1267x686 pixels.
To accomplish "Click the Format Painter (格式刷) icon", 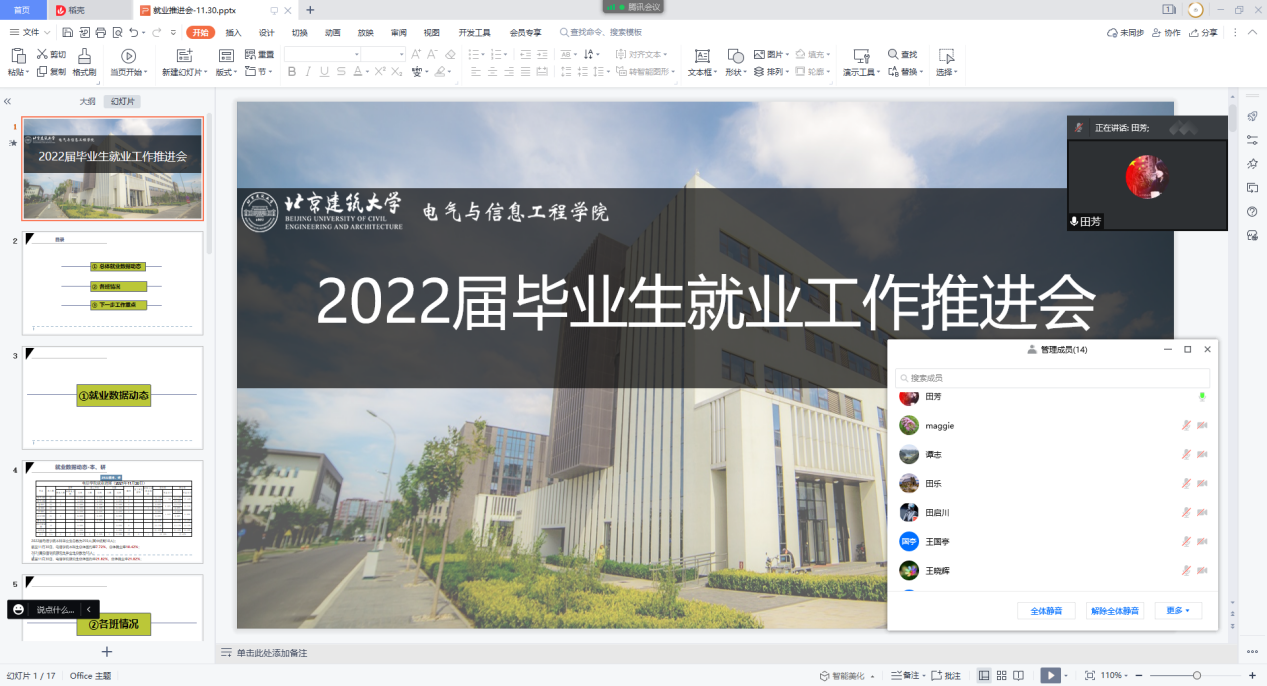I will click(x=84, y=56).
